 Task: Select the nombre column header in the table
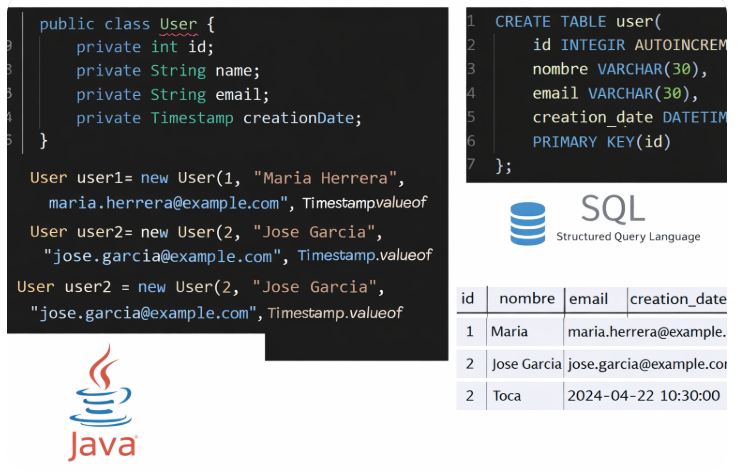(x=526, y=299)
